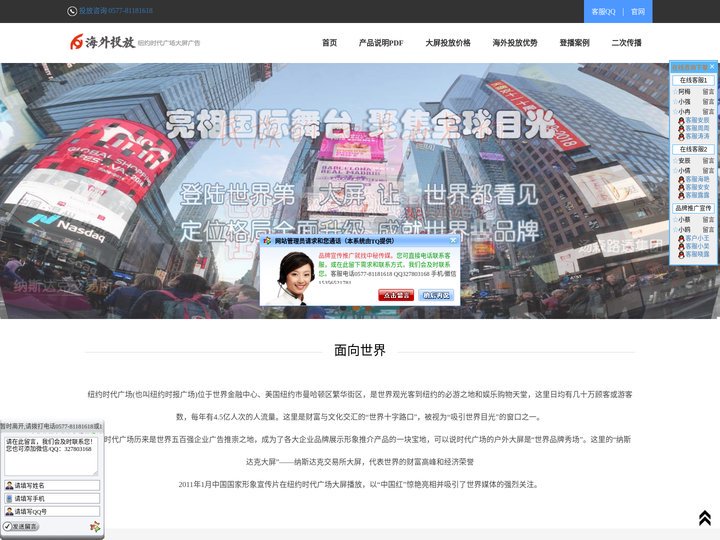The width and height of the screenshot is (720, 540).
Task: Click 留言 next to 小鸥
Action: (708, 230)
